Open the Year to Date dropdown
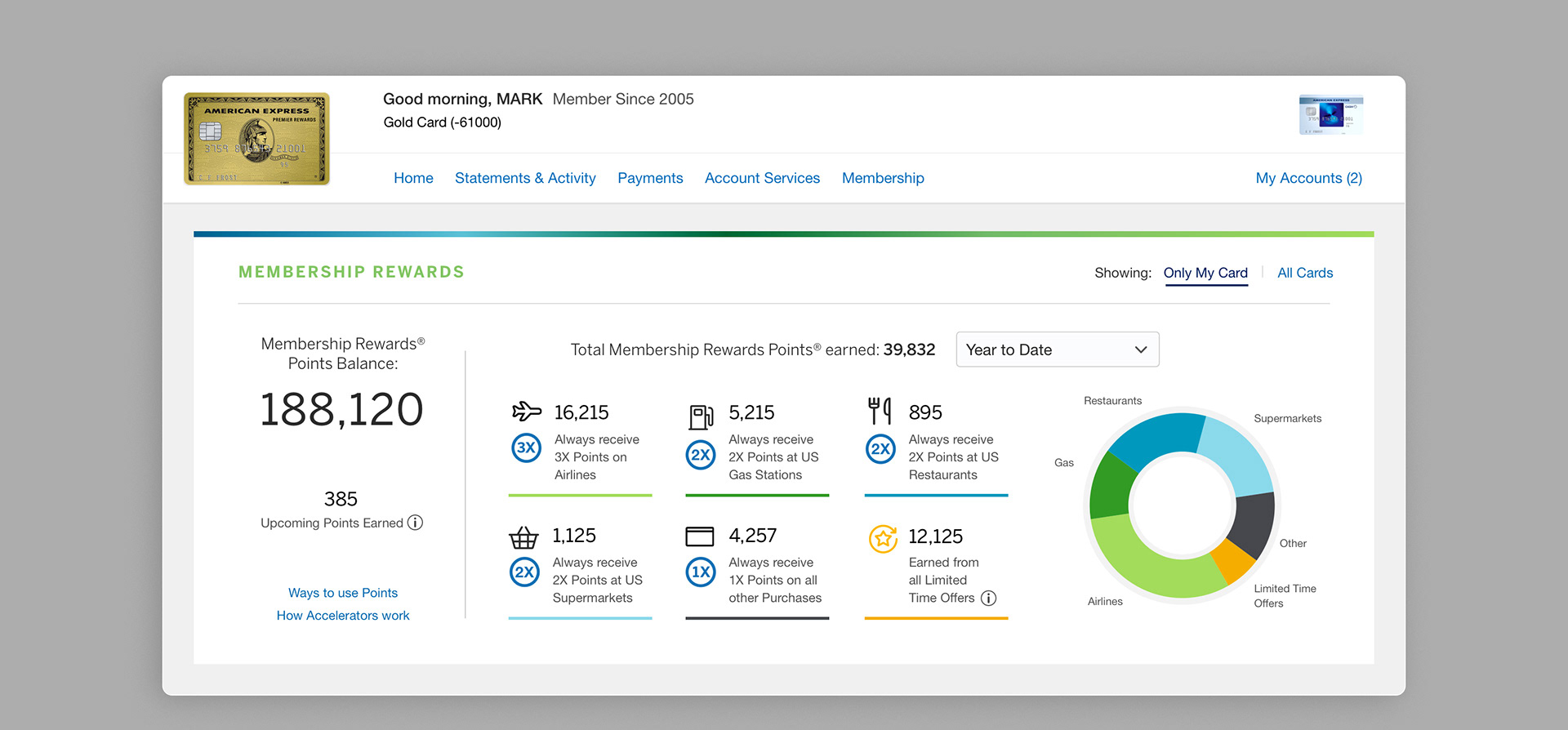This screenshot has width=1568, height=730. tap(1057, 349)
